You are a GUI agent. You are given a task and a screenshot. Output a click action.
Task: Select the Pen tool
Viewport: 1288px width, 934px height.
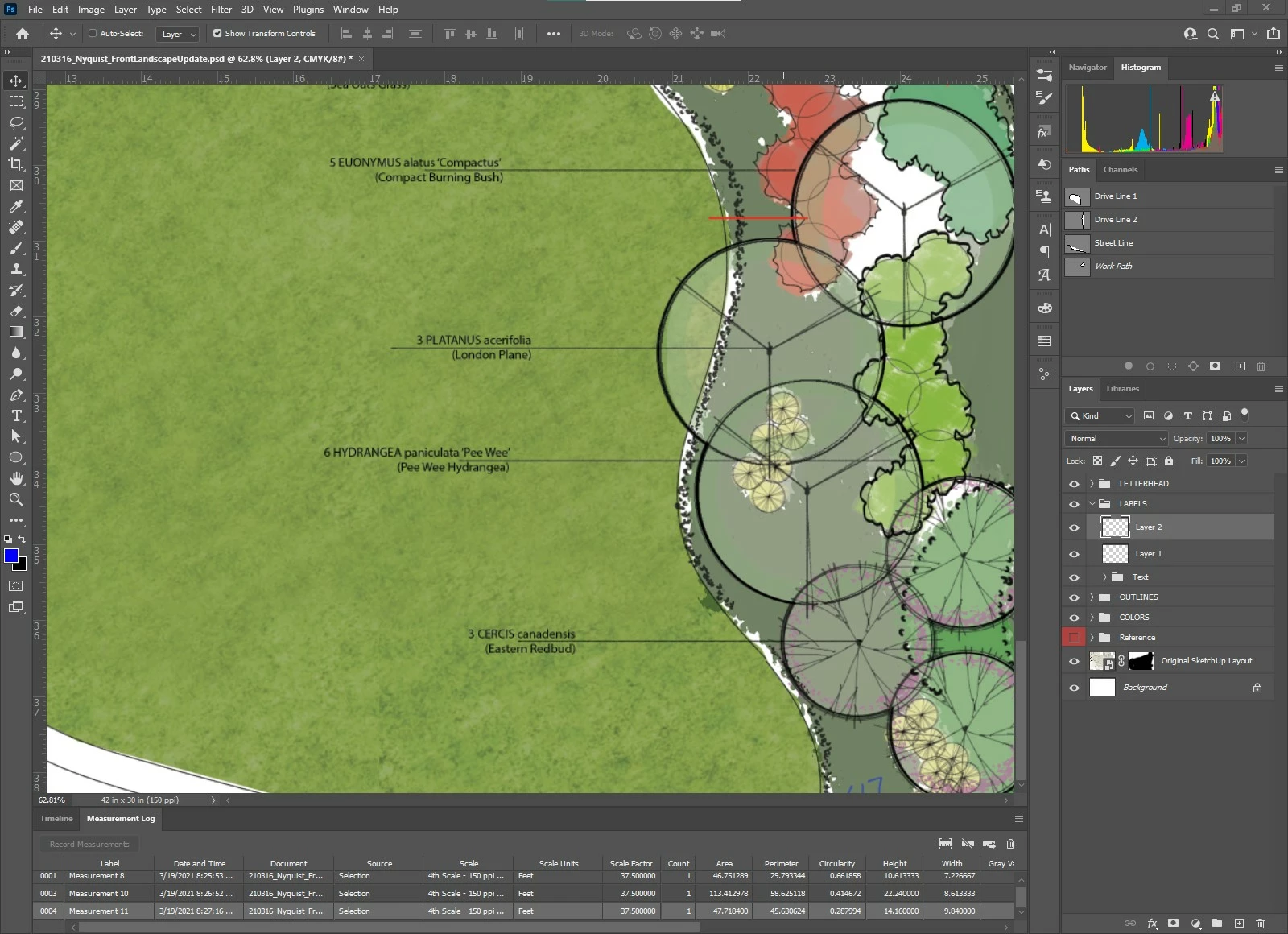16,395
